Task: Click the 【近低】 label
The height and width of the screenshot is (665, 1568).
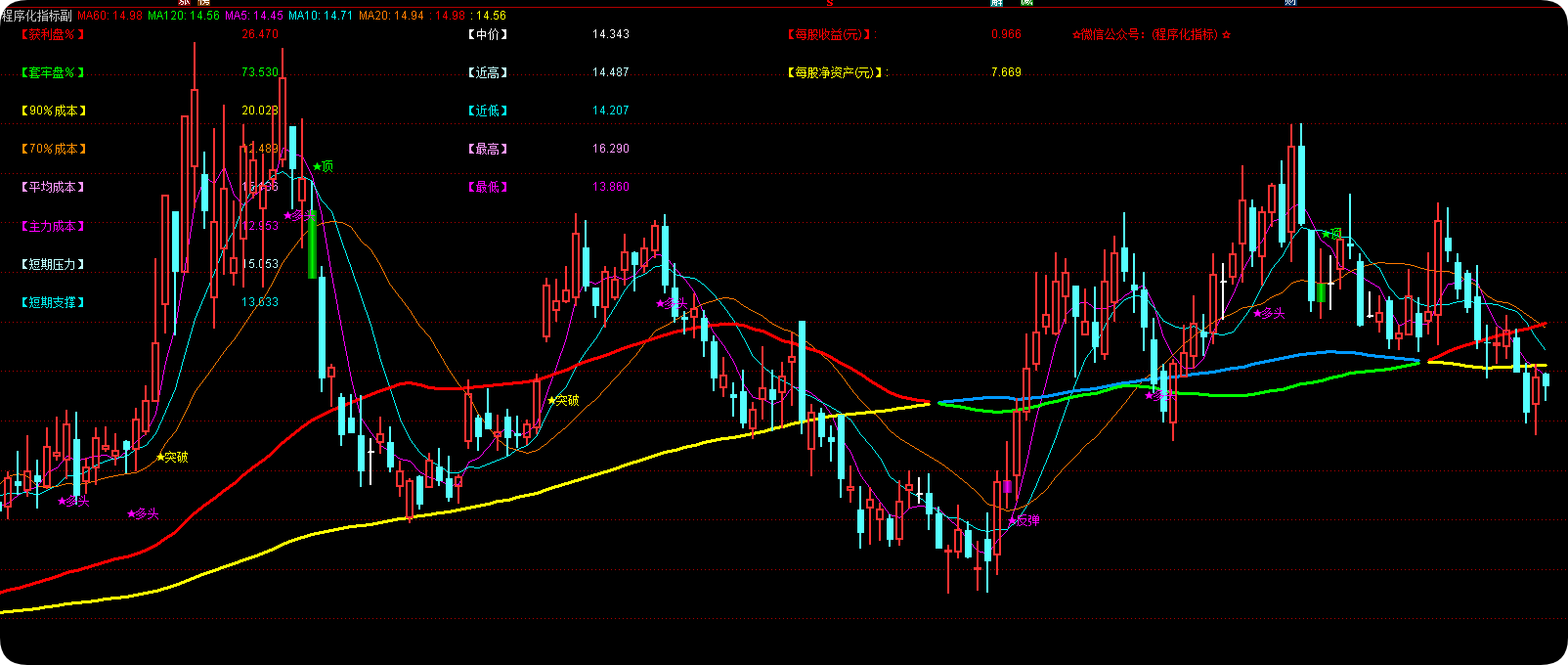Action: tap(489, 111)
